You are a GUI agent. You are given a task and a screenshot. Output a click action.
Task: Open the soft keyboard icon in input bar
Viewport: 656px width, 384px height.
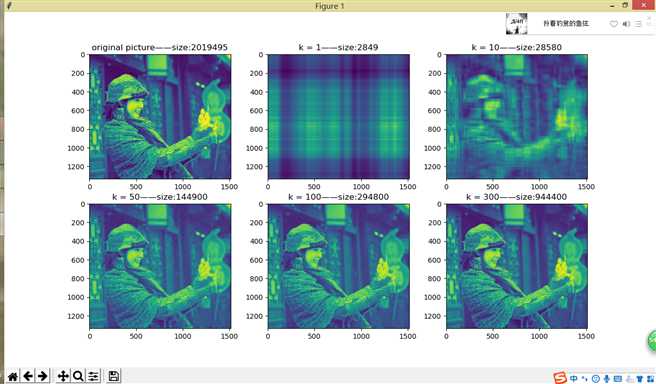pyautogui.click(x=618, y=379)
